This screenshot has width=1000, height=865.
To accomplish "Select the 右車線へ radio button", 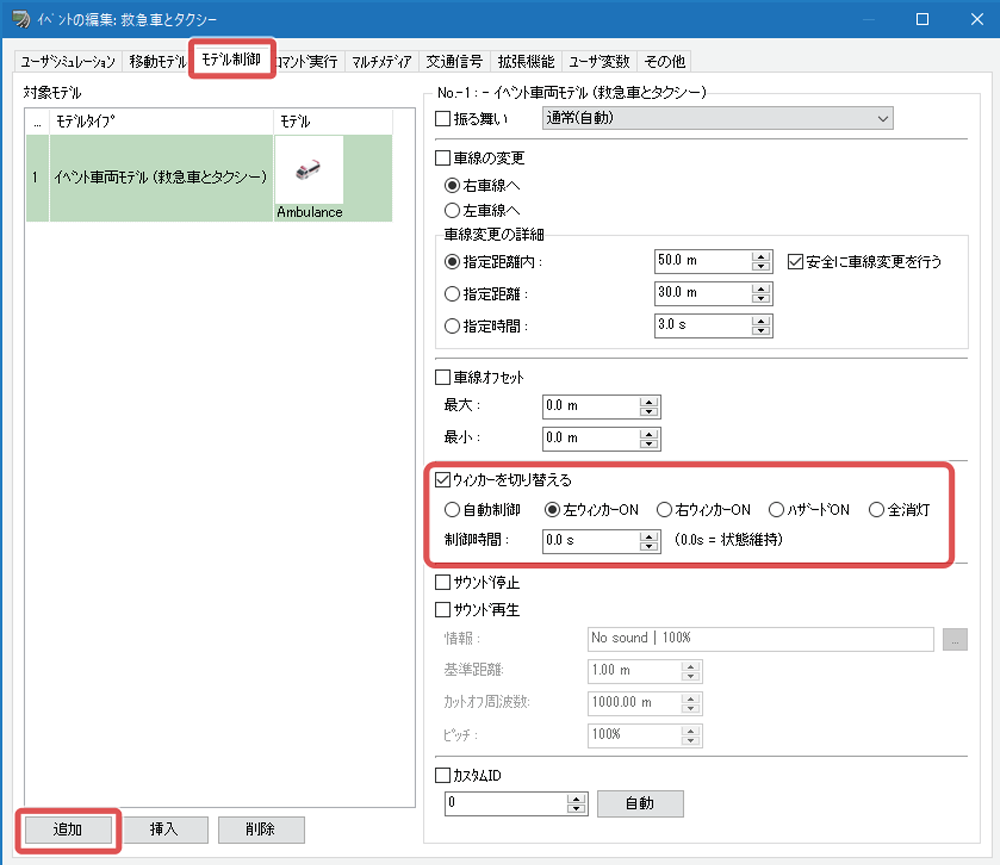I will tap(452, 186).
